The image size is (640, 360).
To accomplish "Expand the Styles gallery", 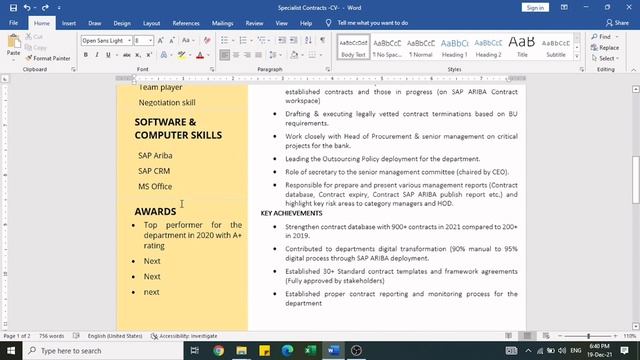I will 577,57.
